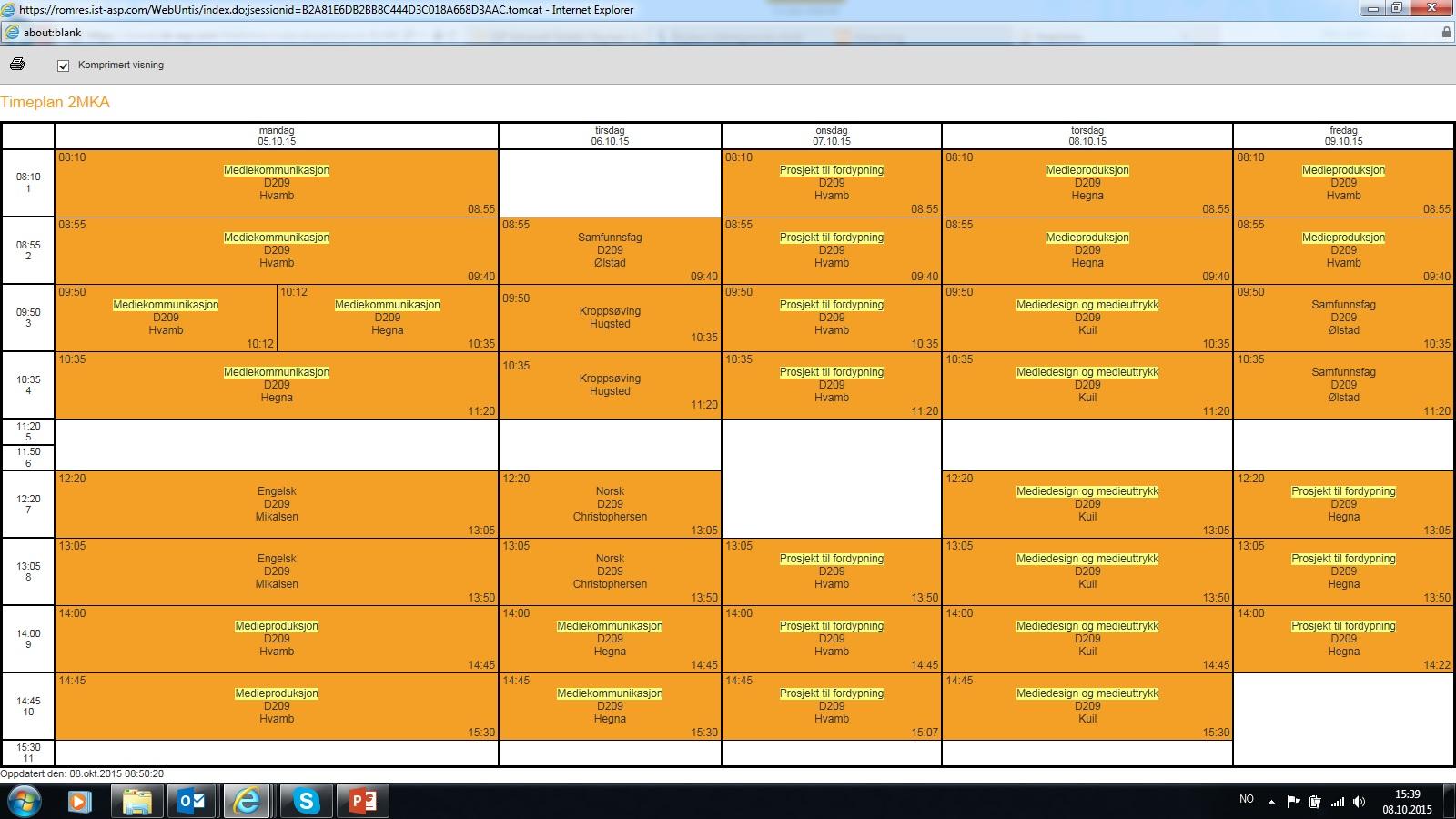Select the torsdag 08.10.15 column header
This screenshot has width=1456, height=819.
[x=1087, y=136]
